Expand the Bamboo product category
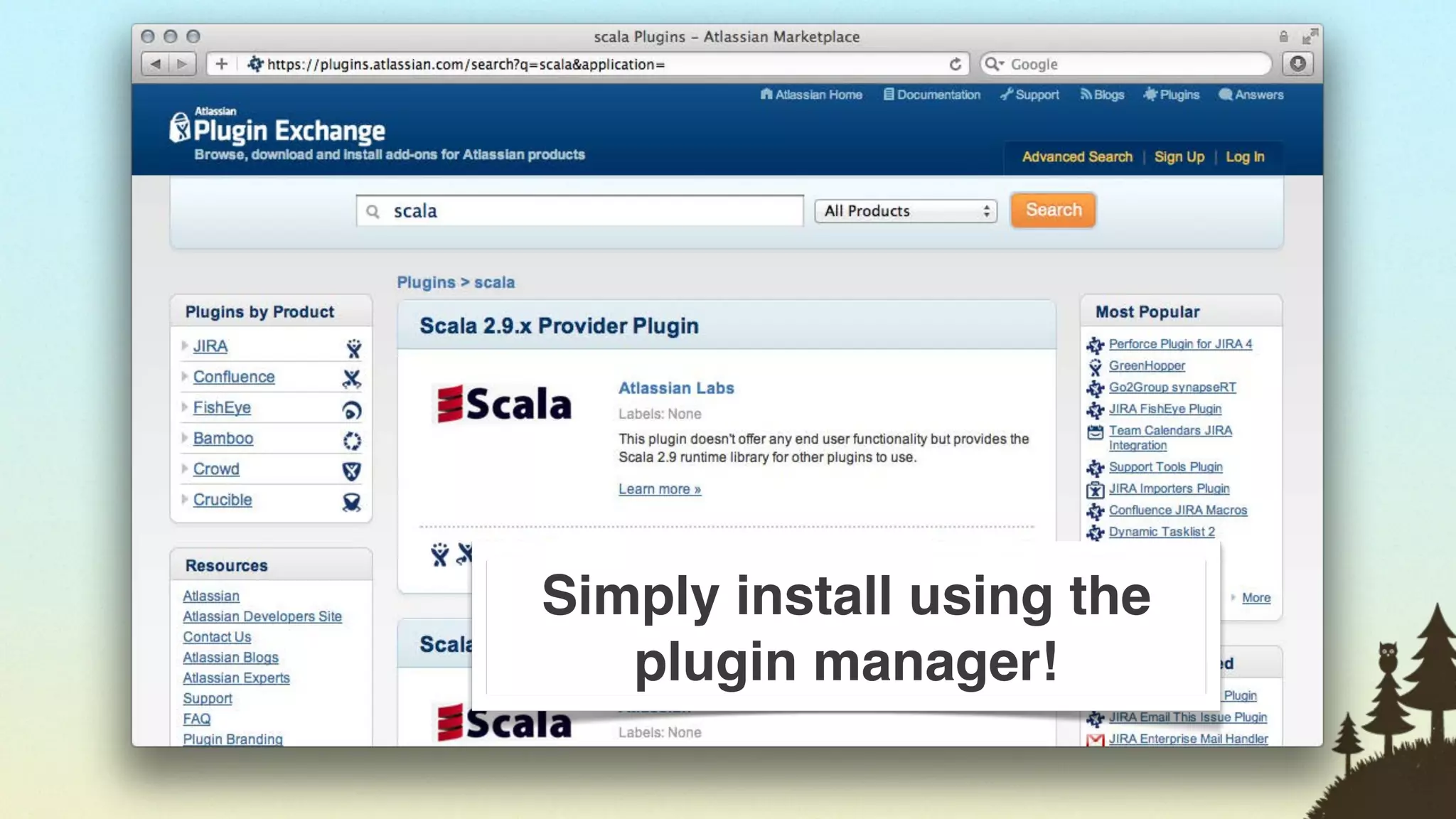Screen dimensions: 1456x819 (185, 437)
